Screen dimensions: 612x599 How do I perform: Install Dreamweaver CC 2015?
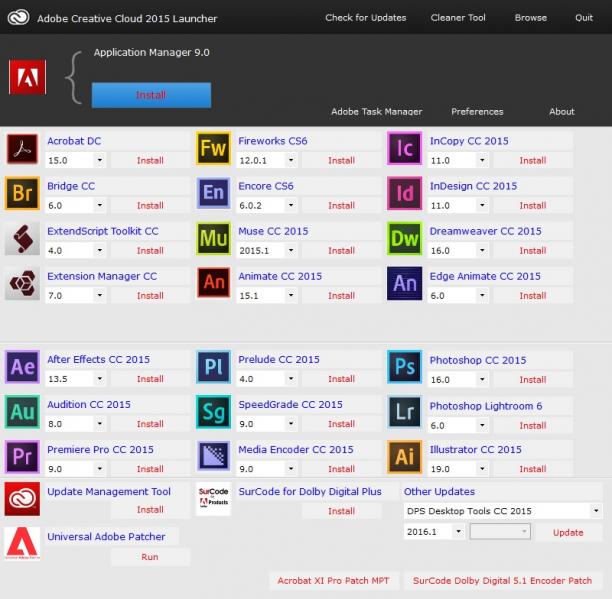[x=533, y=250]
